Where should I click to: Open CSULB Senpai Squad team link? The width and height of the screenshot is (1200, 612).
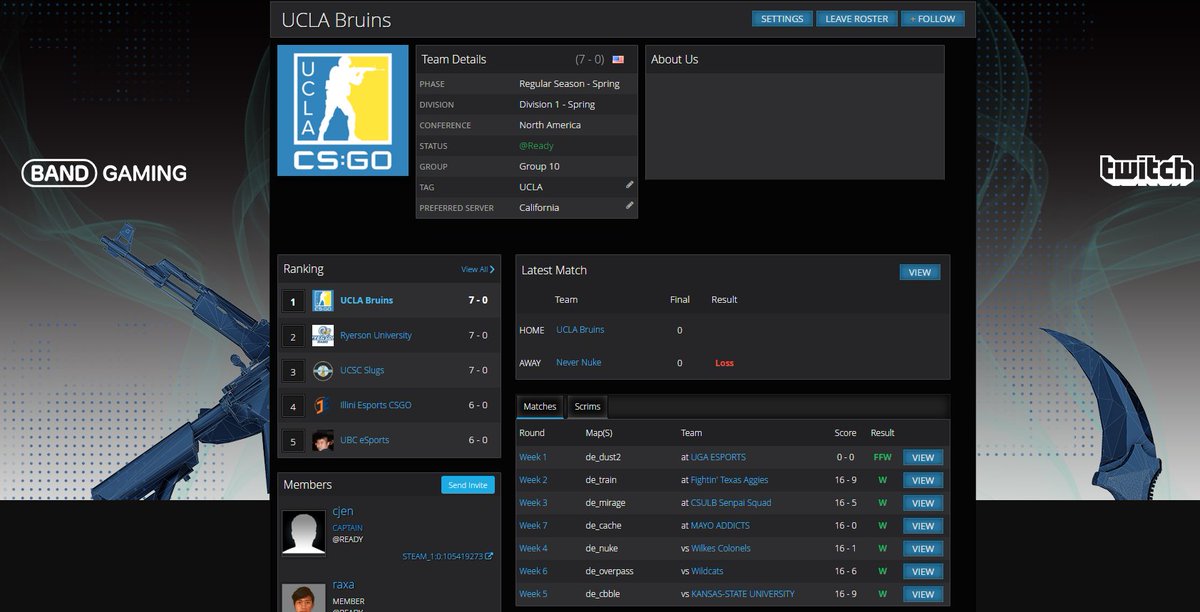[731, 503]
